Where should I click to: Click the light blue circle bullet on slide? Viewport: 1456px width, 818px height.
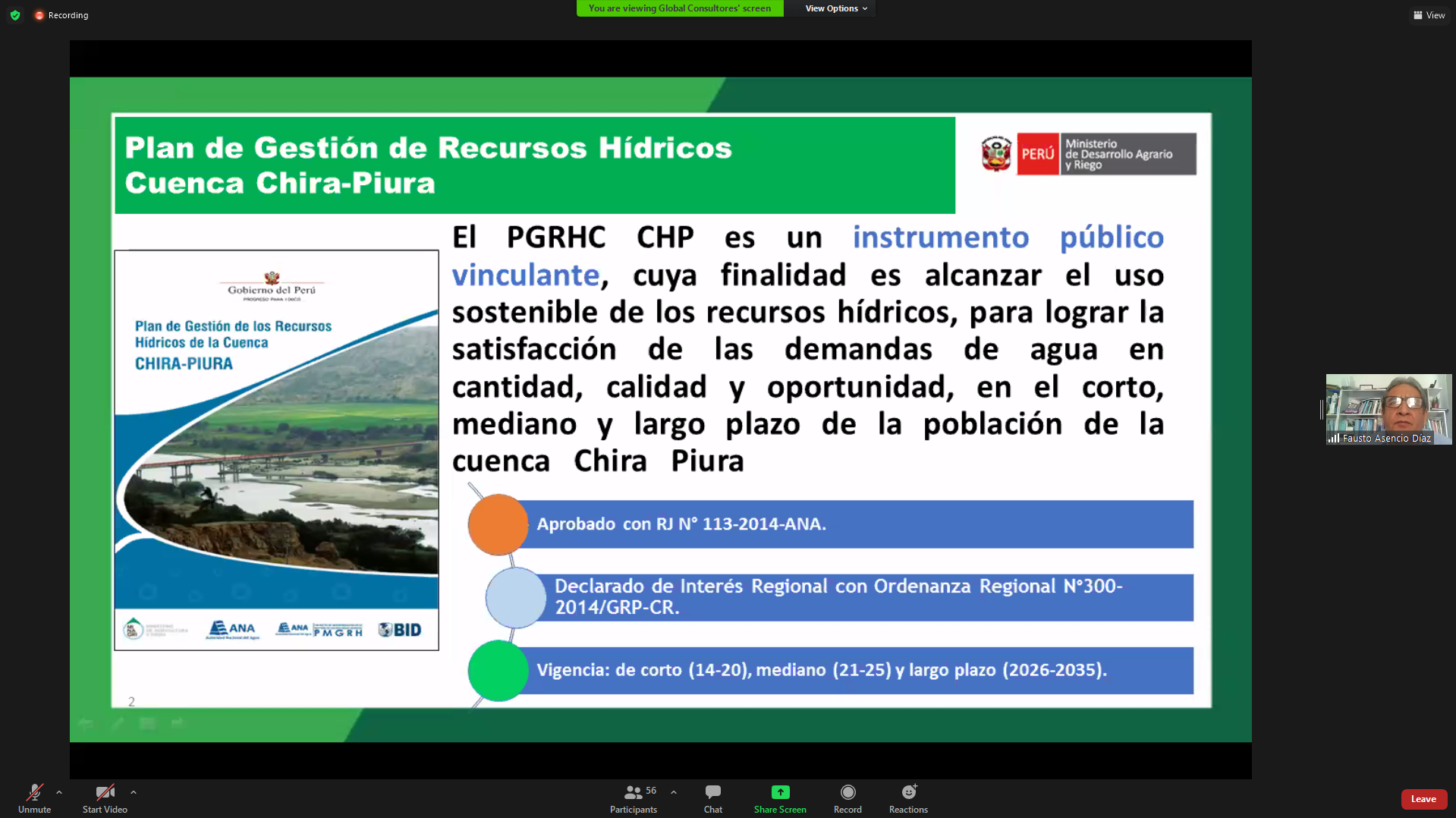516,598
